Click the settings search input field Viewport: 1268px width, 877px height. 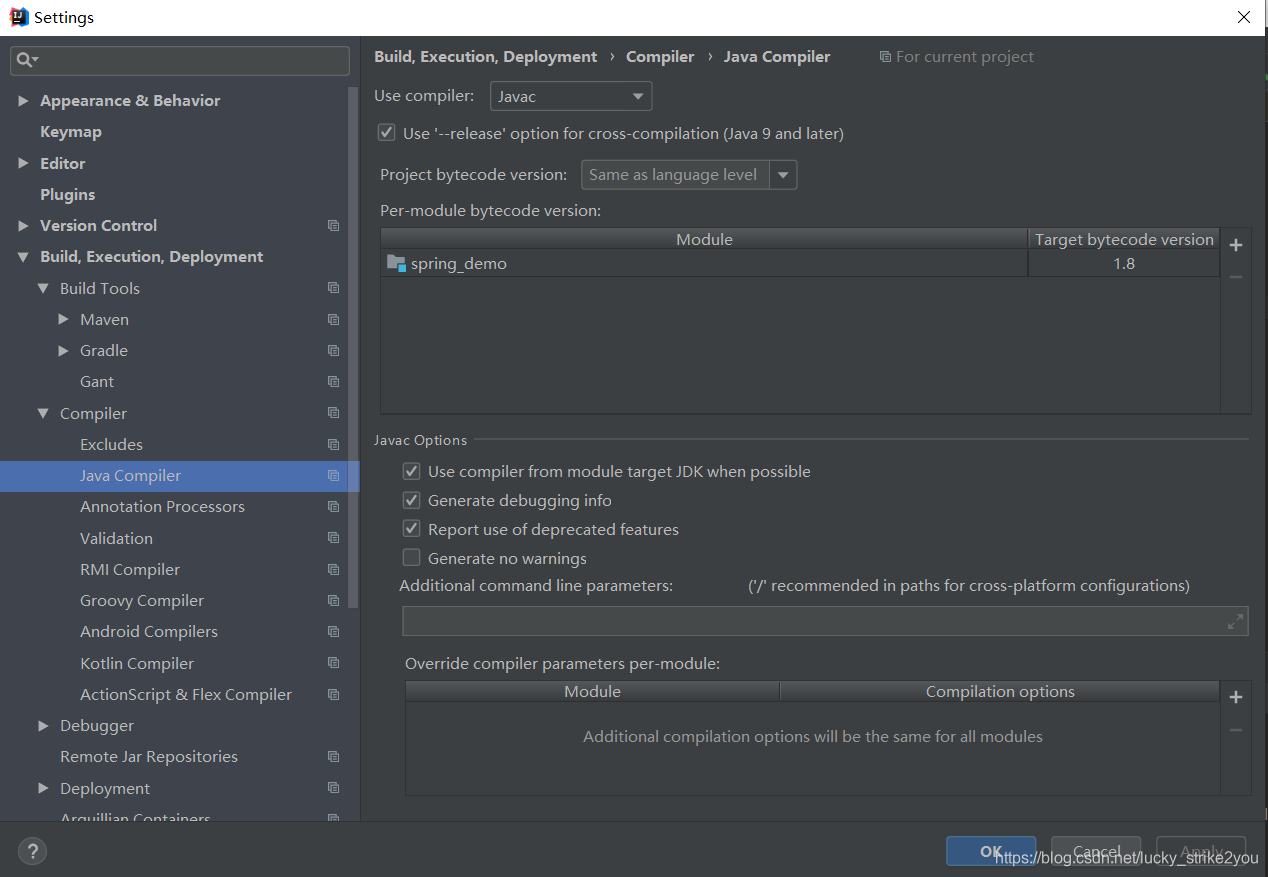180,60
